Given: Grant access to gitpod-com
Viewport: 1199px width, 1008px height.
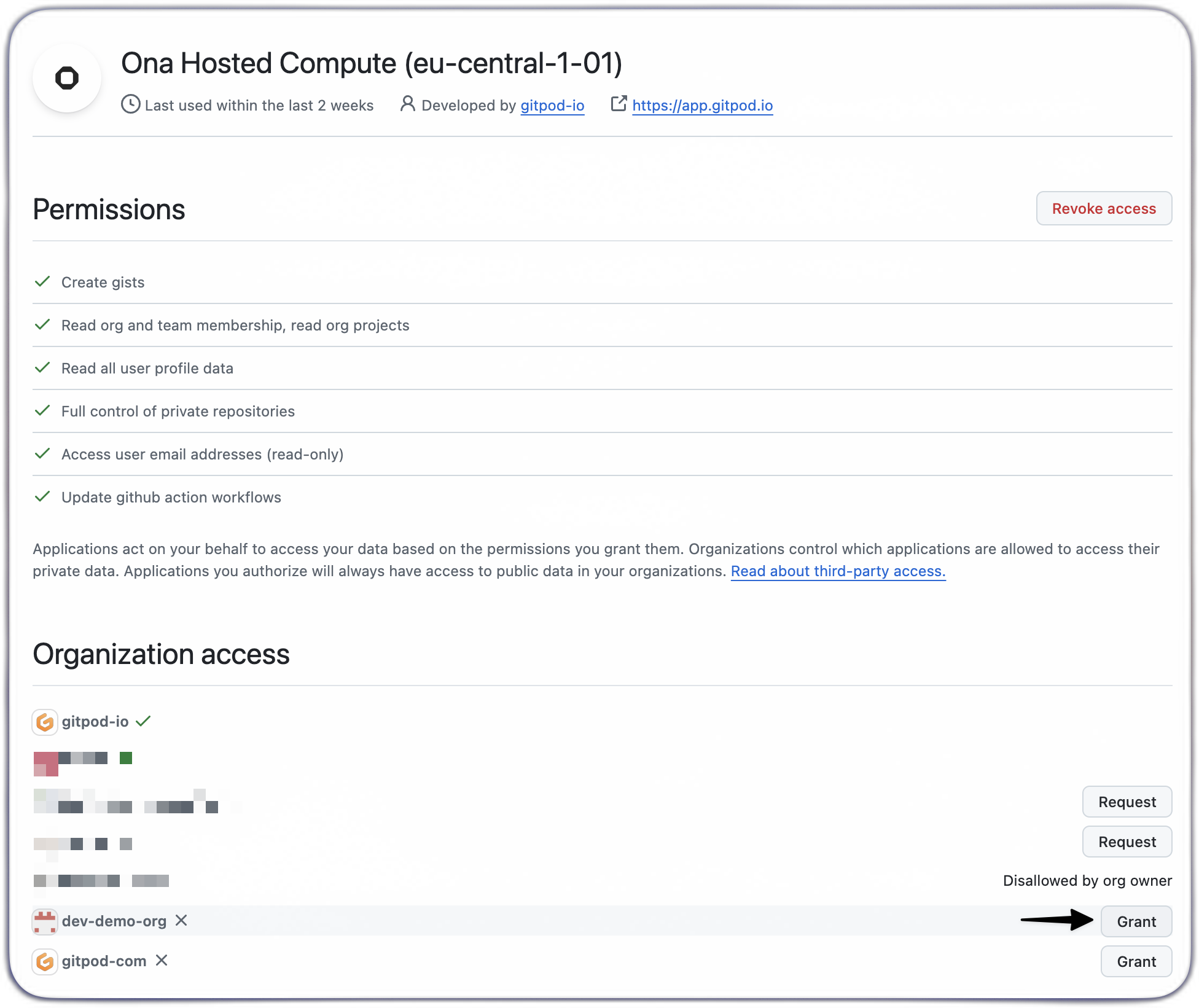Looking at the screenshot, I should tap(1136, 961).
